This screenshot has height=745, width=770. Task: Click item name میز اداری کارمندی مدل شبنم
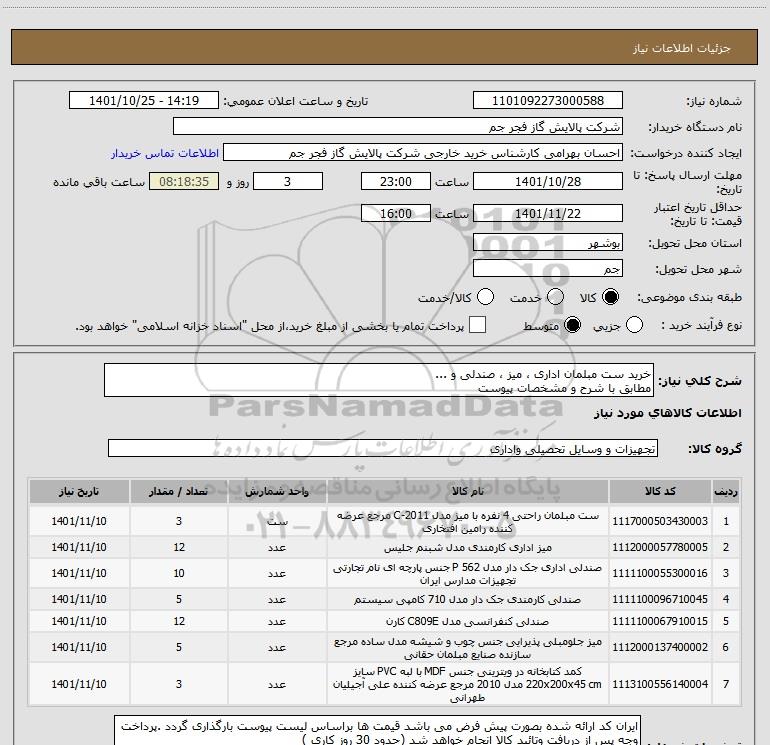pyautogui.click(x=468, y=548)
